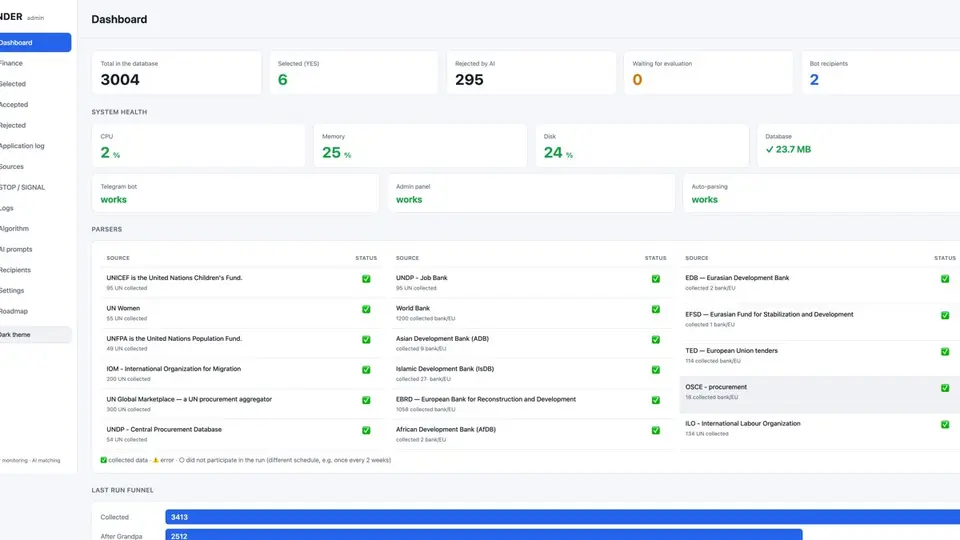Click the EBRD status check icon
The image size is (960, 540).
click(x=656, y=400)
